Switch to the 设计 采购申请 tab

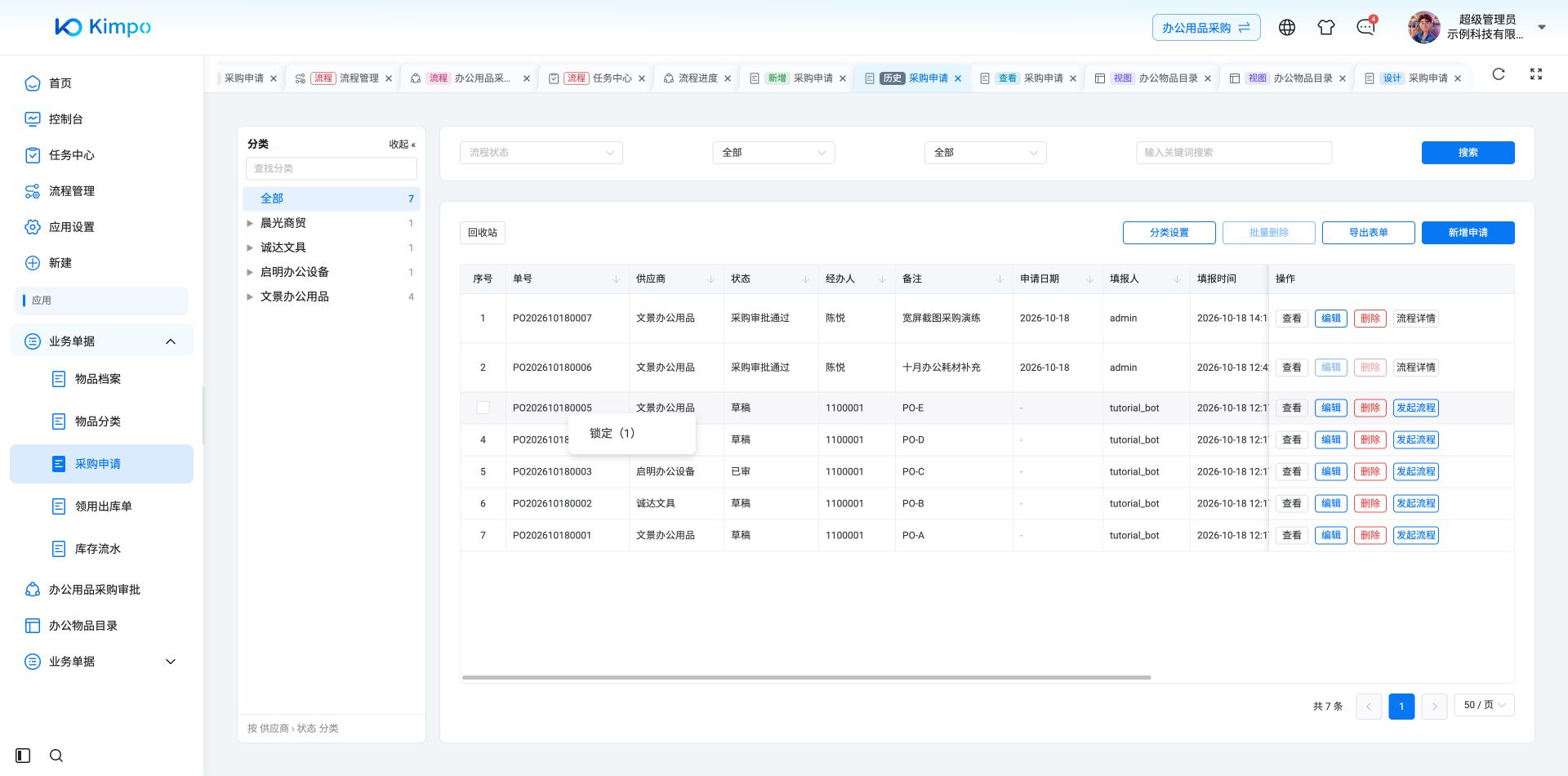[x=1411, y=78]
